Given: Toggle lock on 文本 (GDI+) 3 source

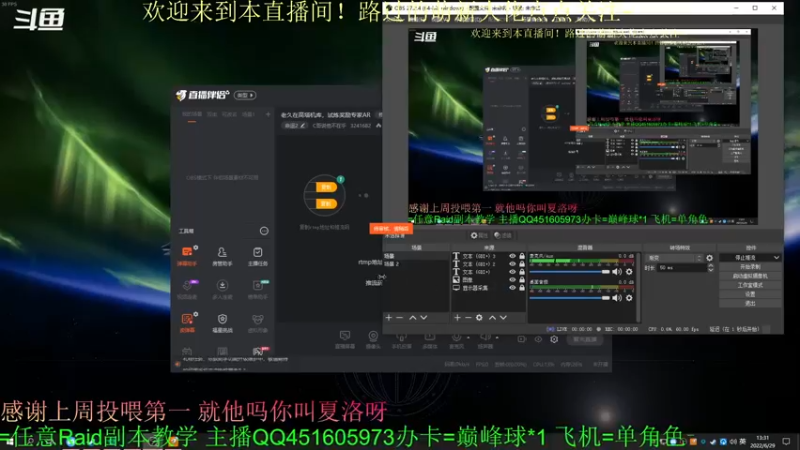Looking at the screenshot, I should pos(522,256).
